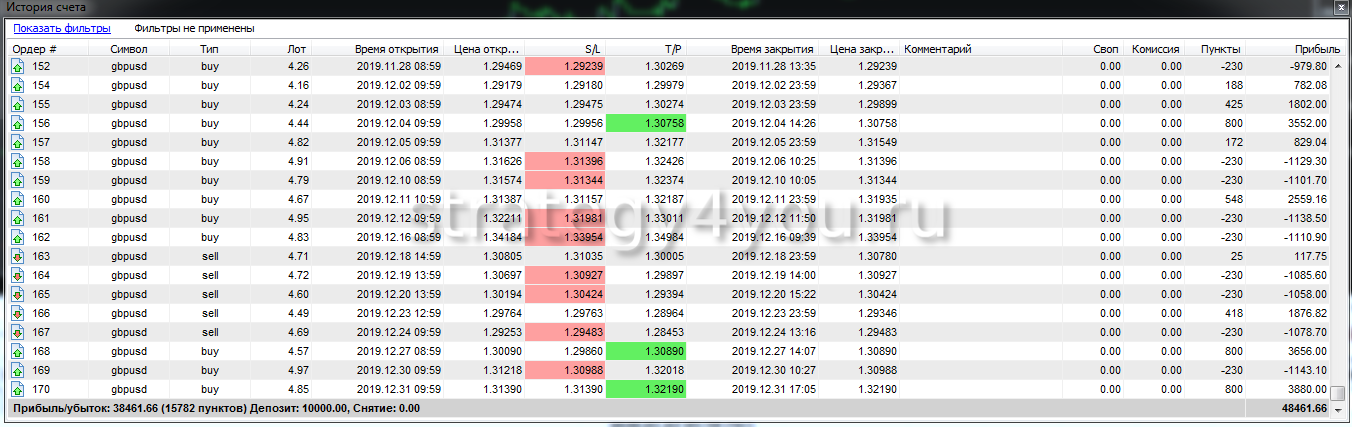
Task: Click the sell icon for order 163
Action: tap(17, 257)
